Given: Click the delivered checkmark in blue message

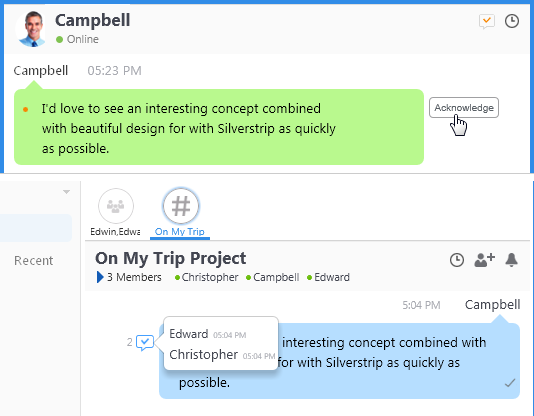Looking at the screenshot, I should point(510,383).
